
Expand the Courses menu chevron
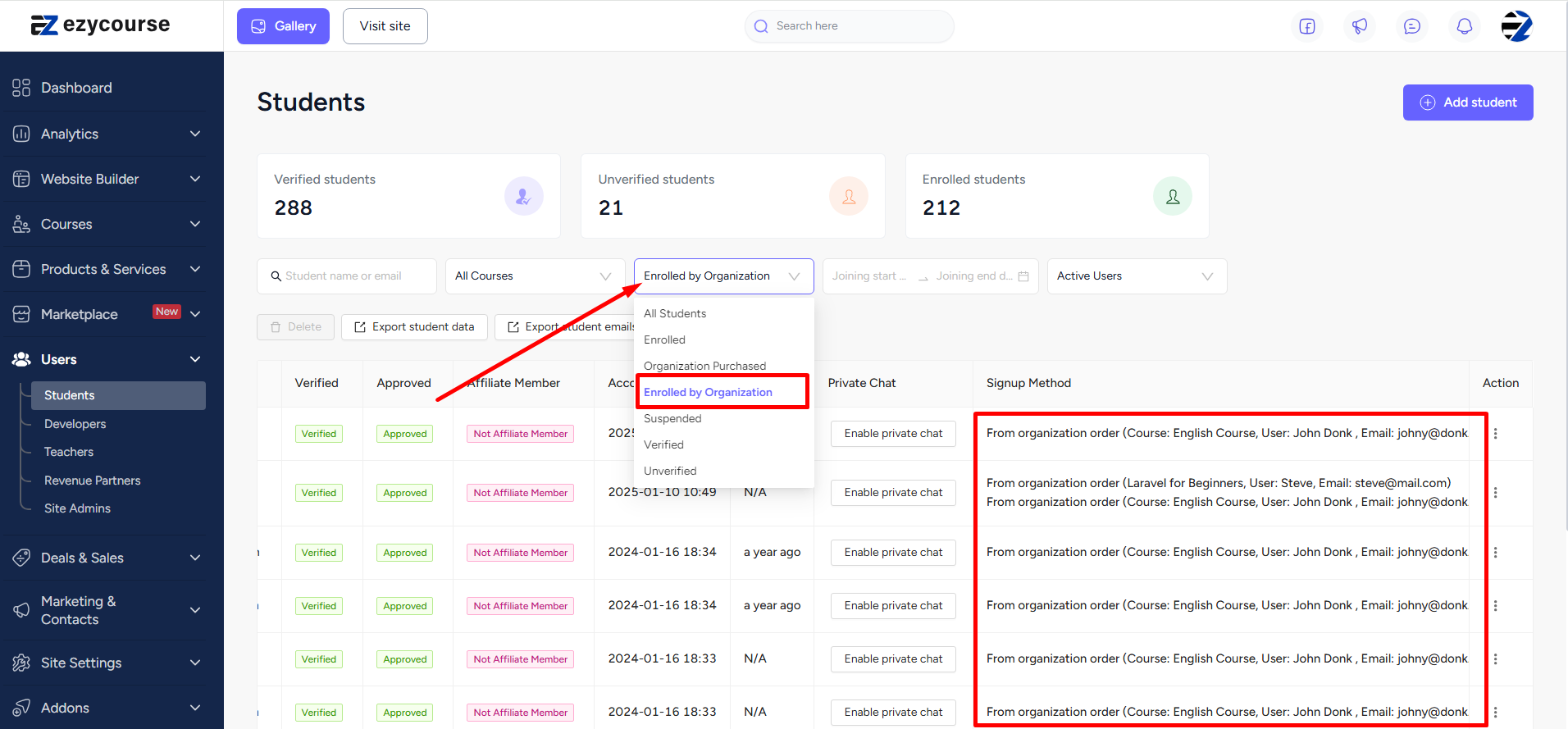coord(195,224)
